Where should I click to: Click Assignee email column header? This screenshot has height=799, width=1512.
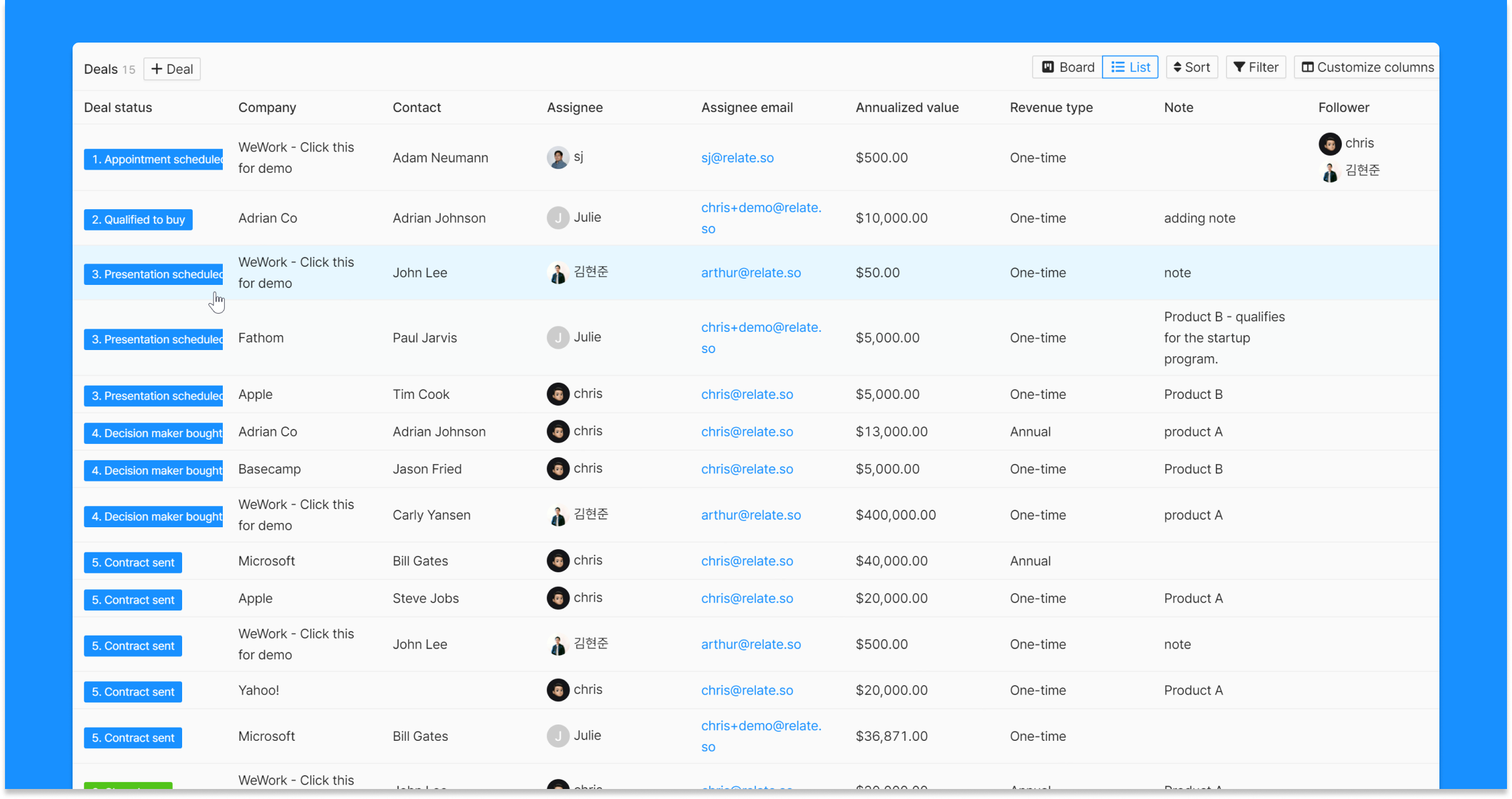point(747,107)
